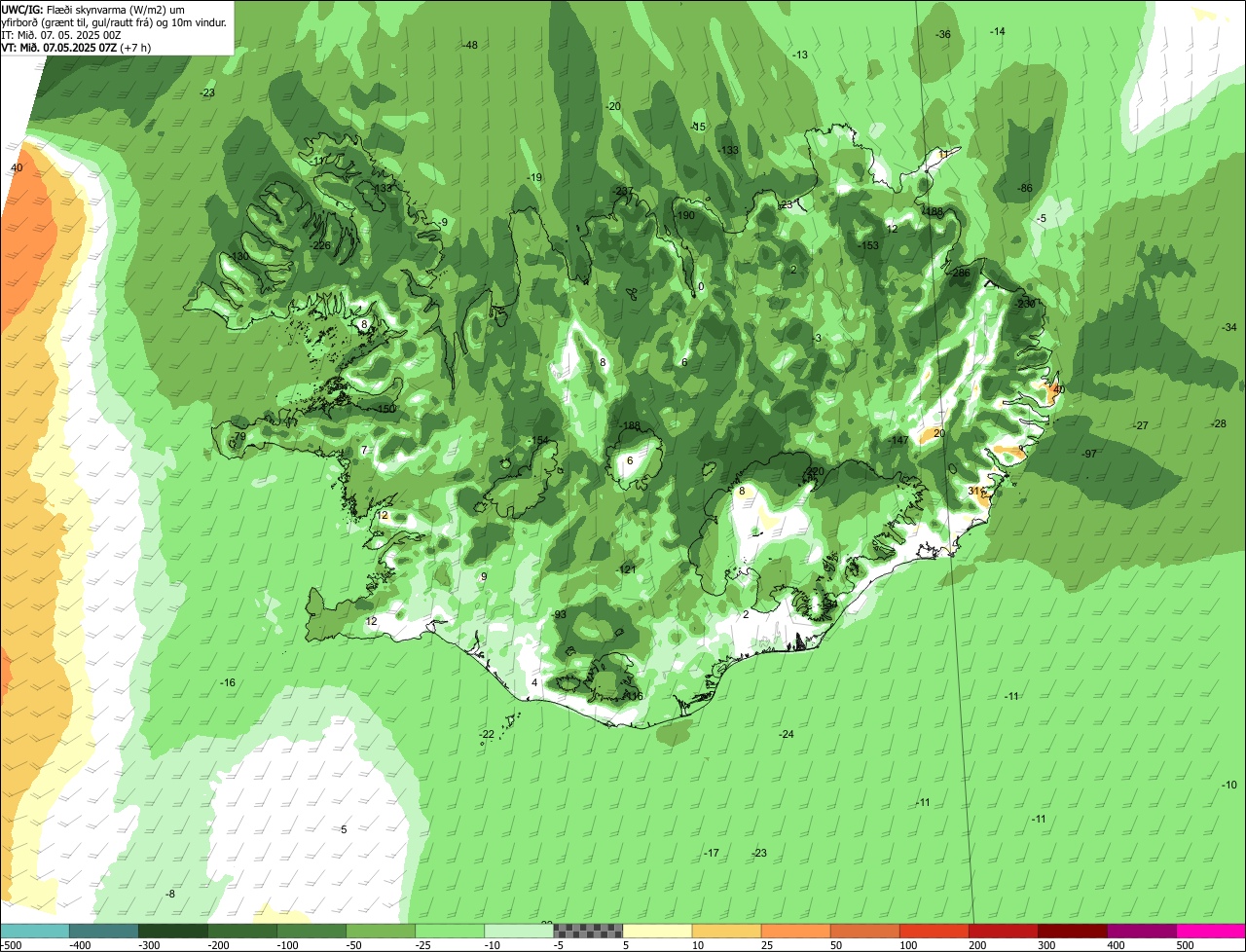Click the initial time 'IT: Mið. 07. 05. 2025 00Z'
The width and height of the screenshot is (1246, 952).
pyautogui.click(x=61, y=34)
